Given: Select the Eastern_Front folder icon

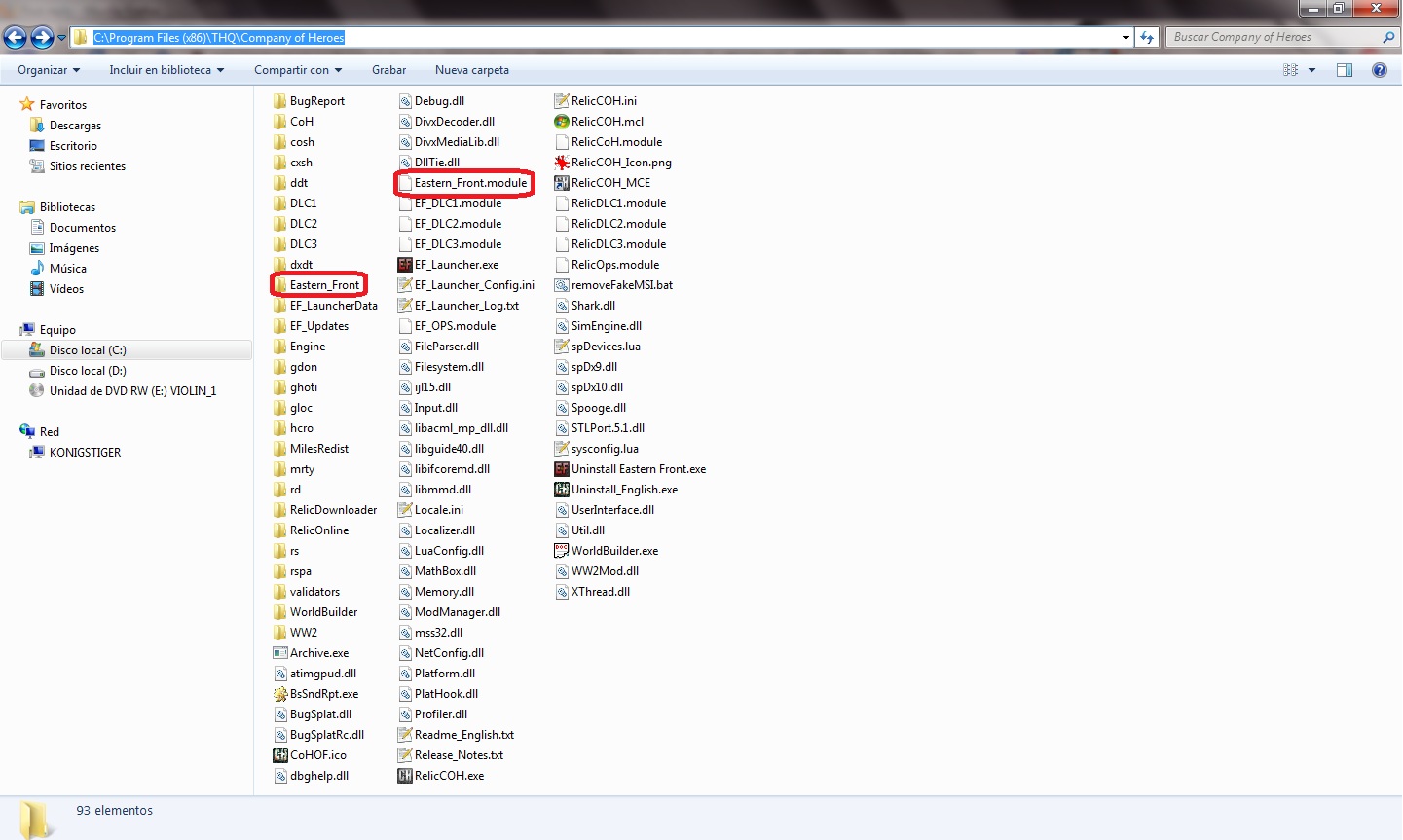Looking at the screenshot, I should 280,285.
